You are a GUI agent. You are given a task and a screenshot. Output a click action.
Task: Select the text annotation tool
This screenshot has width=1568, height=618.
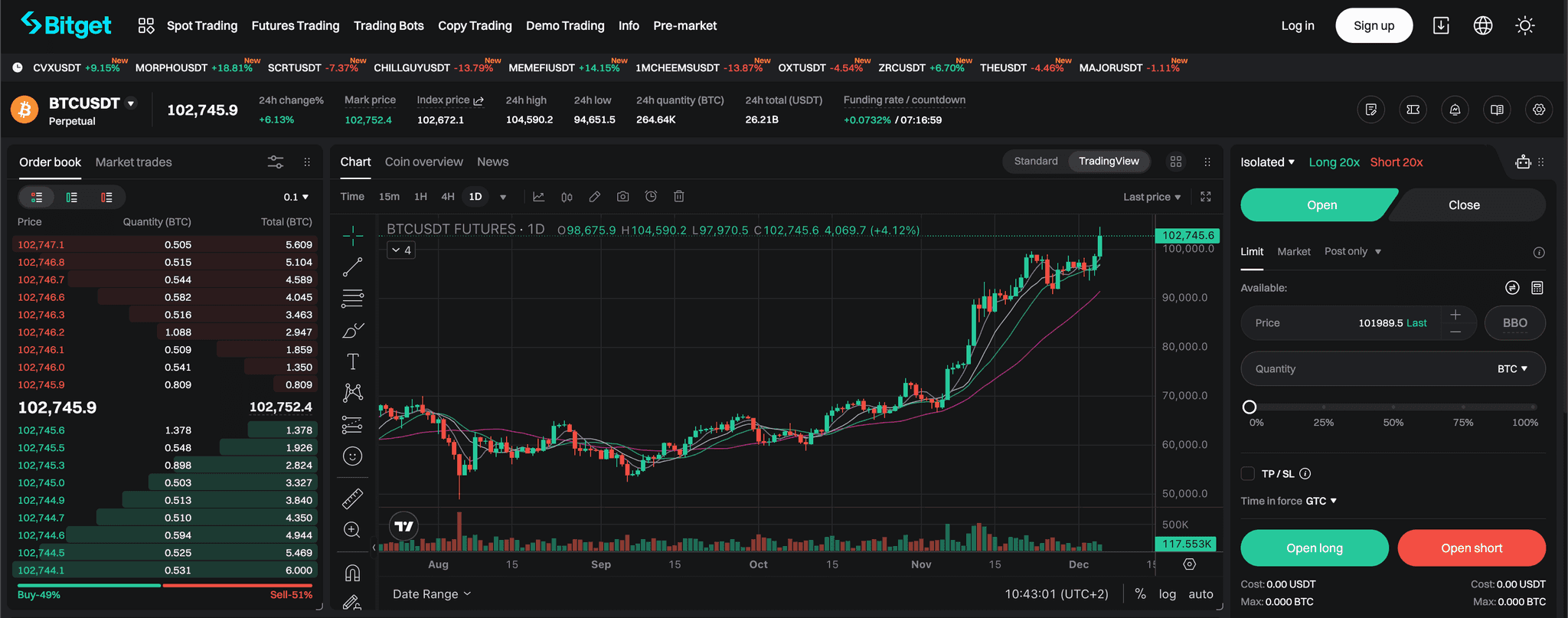[x=353, y=361]
